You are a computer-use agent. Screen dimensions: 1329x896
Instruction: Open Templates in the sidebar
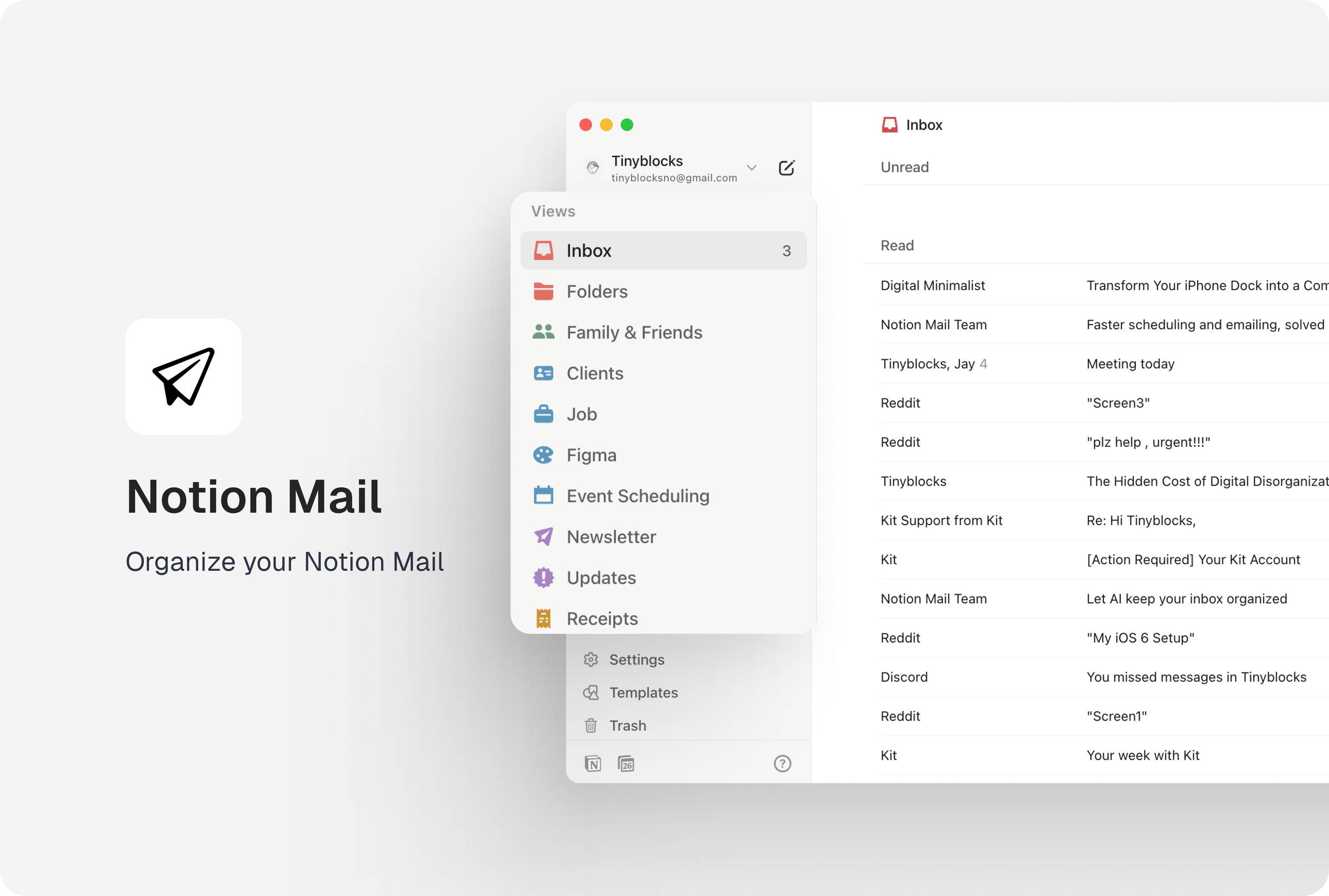point(688,693)
